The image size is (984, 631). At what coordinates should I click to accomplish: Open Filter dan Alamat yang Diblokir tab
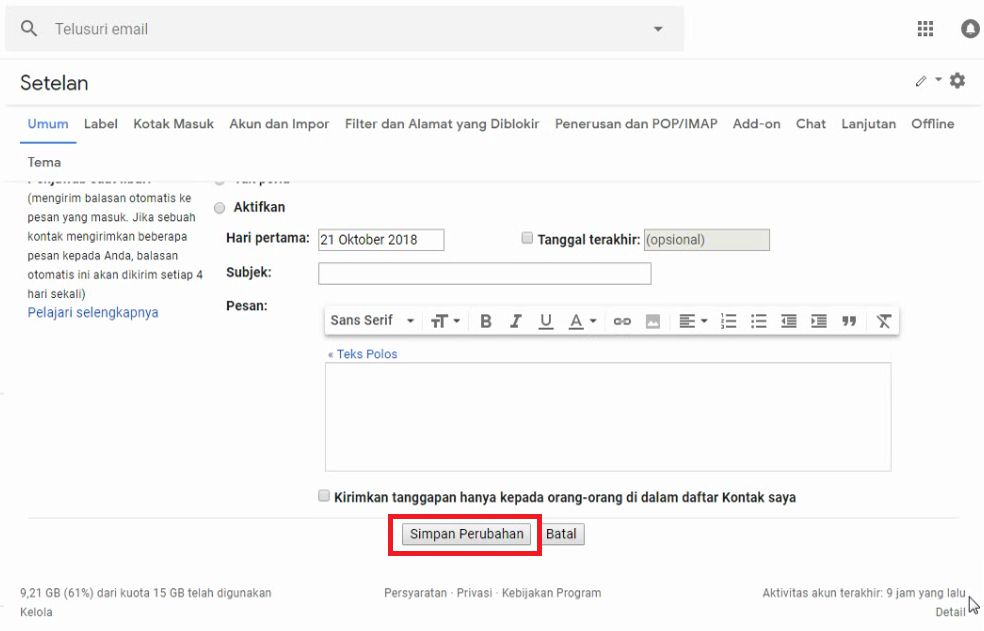point(442,124)
